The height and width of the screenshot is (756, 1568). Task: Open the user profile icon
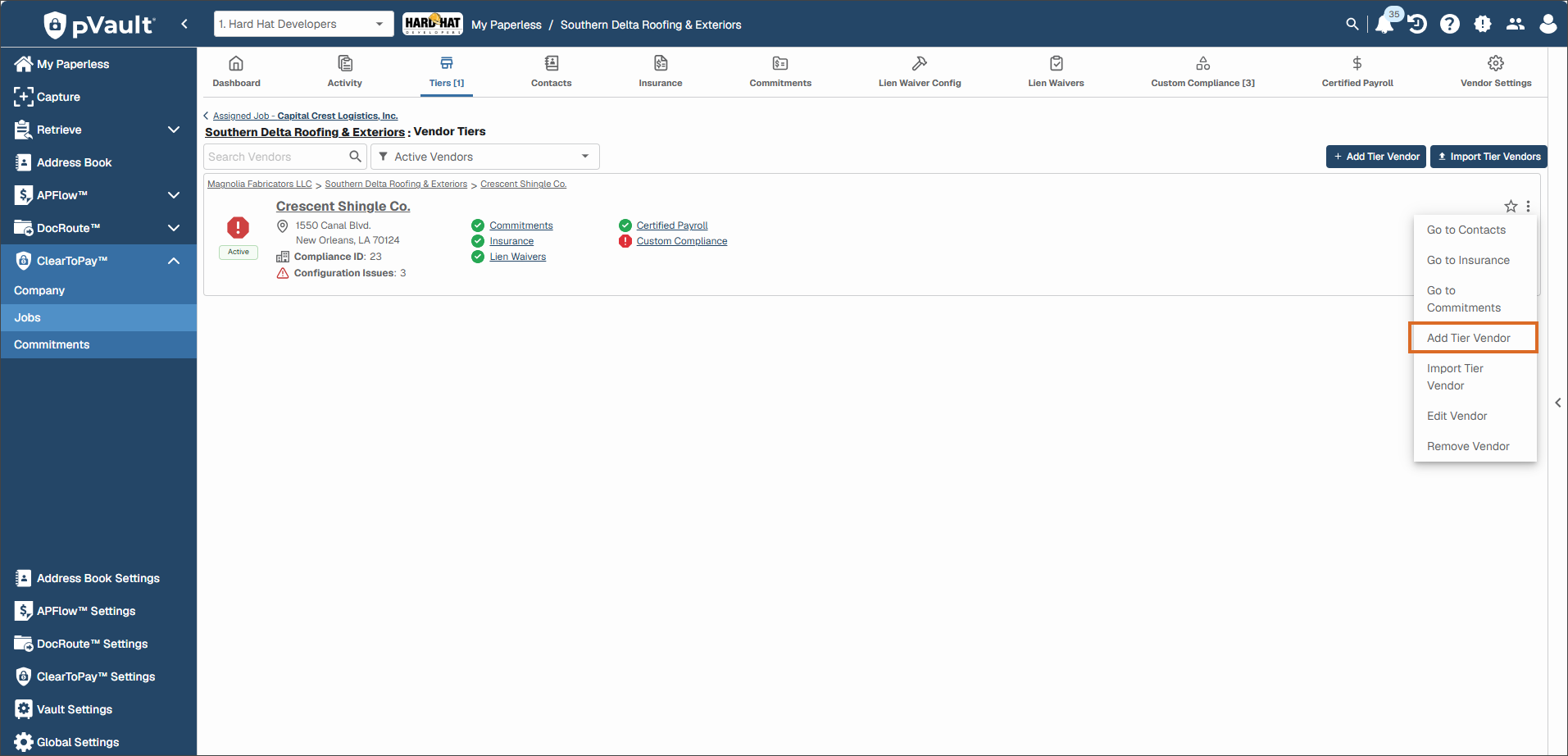tap(1548, 25)
